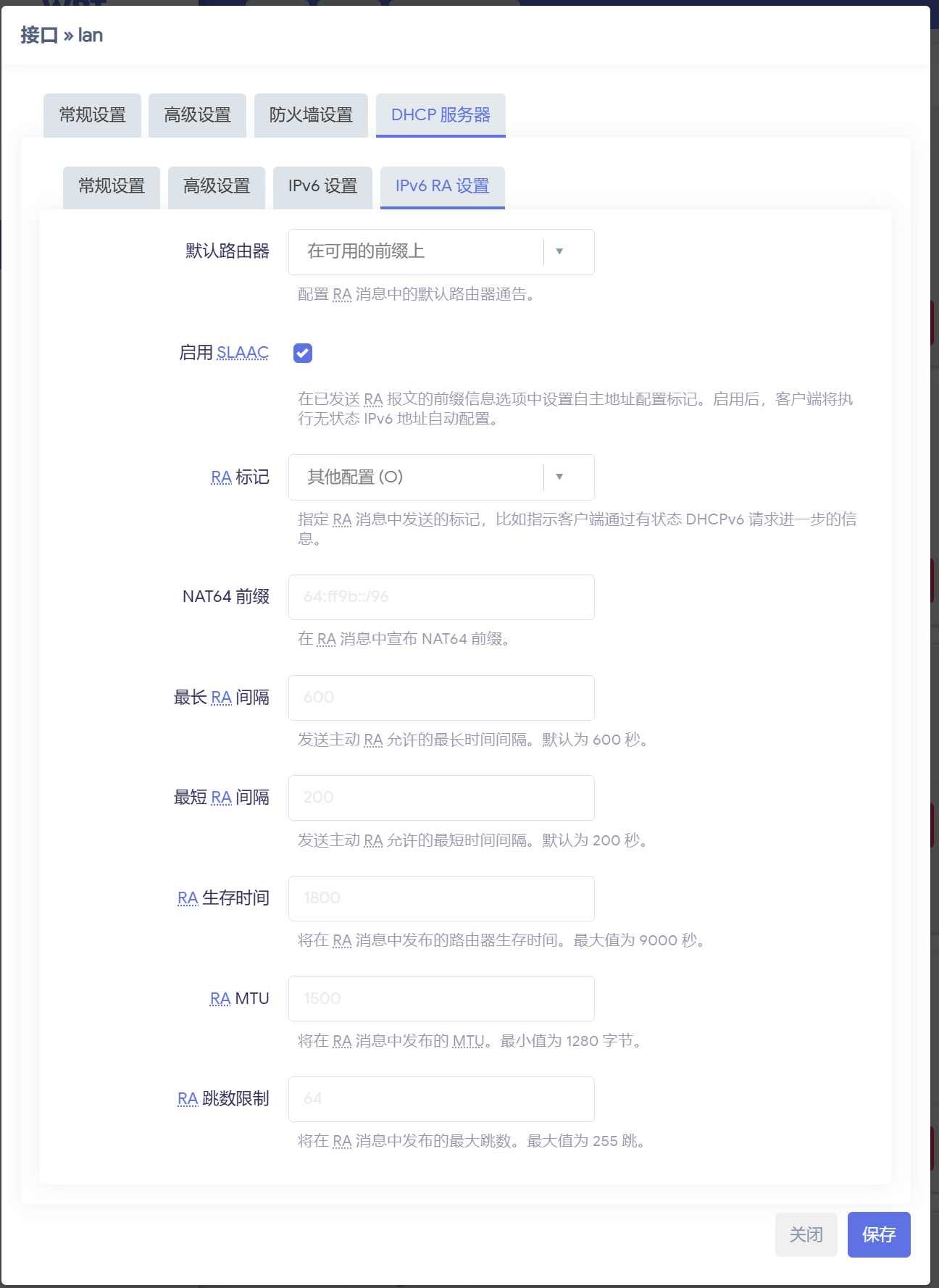The height and width of the screenshot is (1288, 939).
Task: Select the IPv6 RA 设置 sub-tab
Action: coord(443,186)
